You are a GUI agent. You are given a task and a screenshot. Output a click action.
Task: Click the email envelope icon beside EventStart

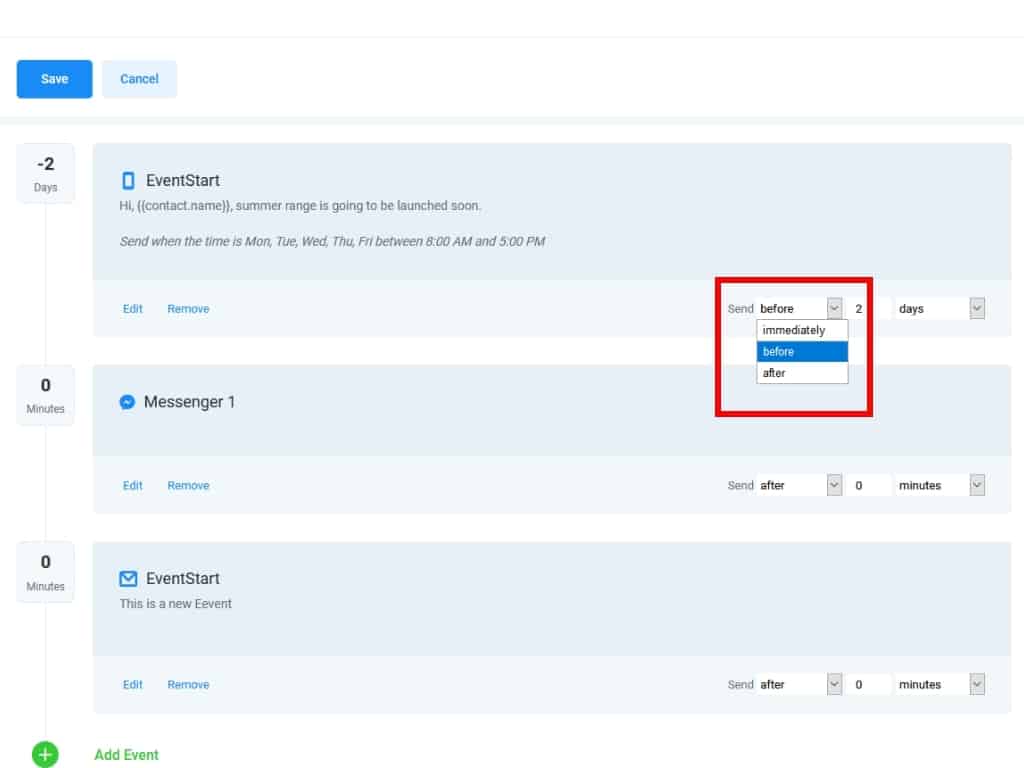[128, 579]
